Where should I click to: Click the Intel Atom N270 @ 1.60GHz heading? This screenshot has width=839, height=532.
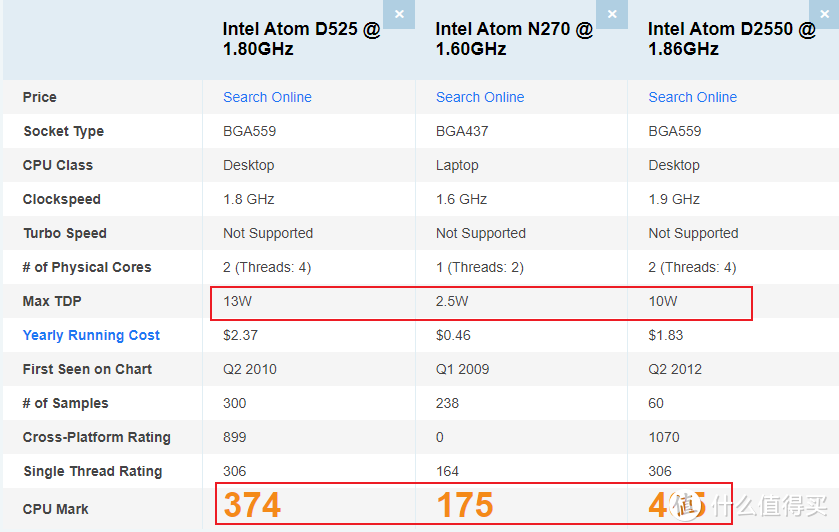coord(514,39)
